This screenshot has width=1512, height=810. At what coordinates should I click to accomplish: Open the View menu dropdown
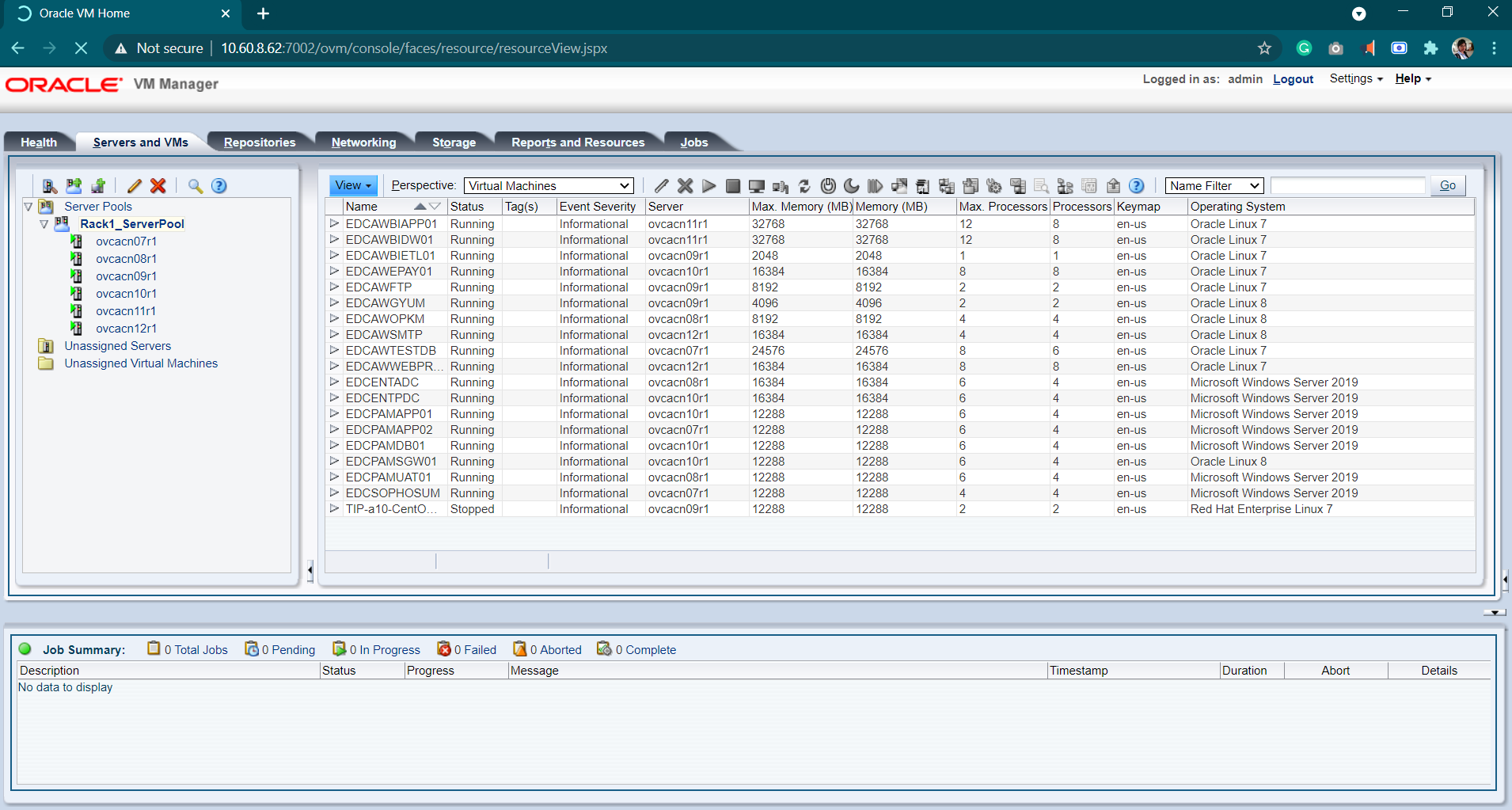(353, 185)
